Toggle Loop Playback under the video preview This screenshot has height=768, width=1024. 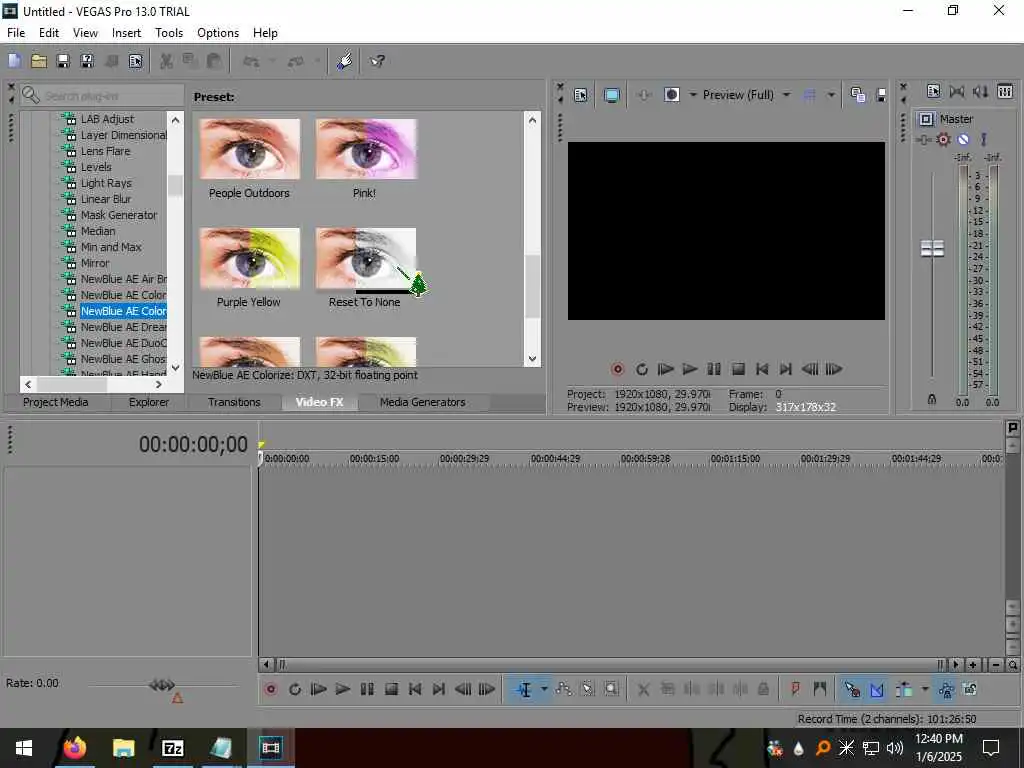point(641,370)
